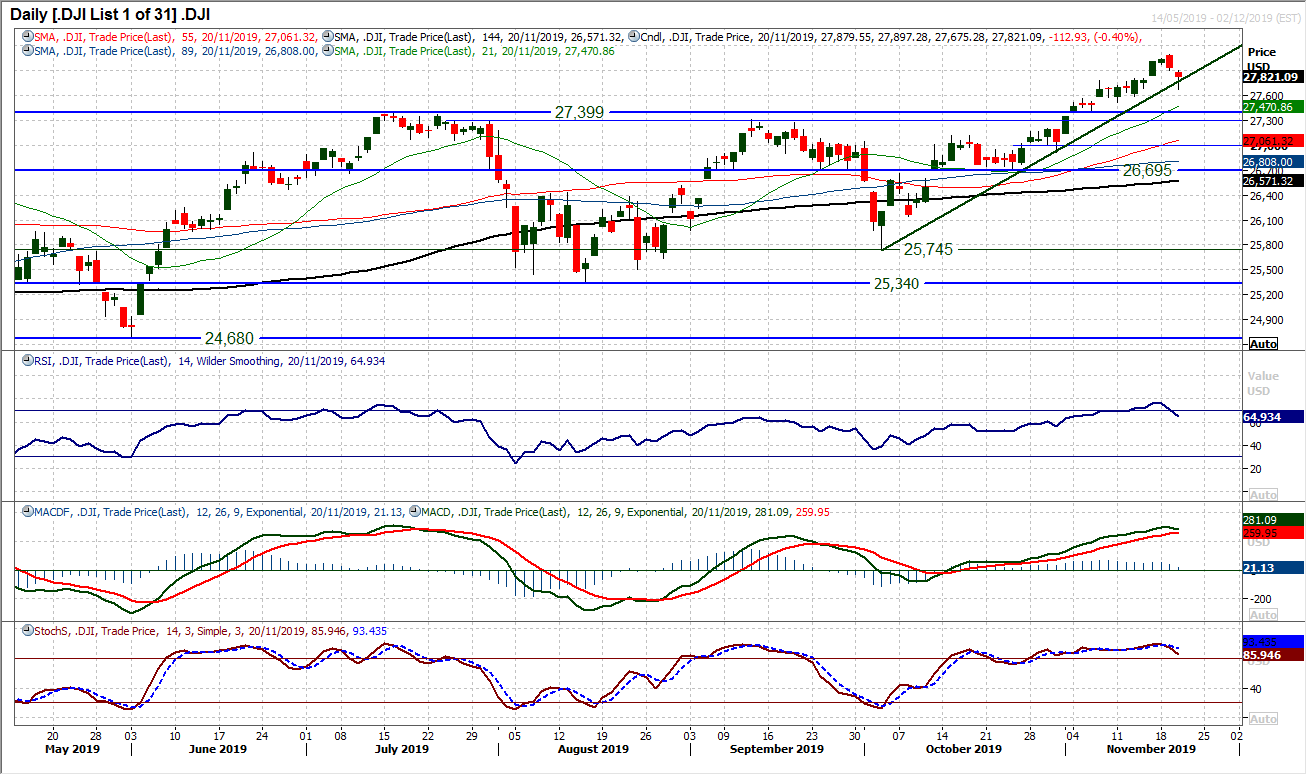Click the Price USD axis heading
1307x775 pixels.
point(1261,58)
